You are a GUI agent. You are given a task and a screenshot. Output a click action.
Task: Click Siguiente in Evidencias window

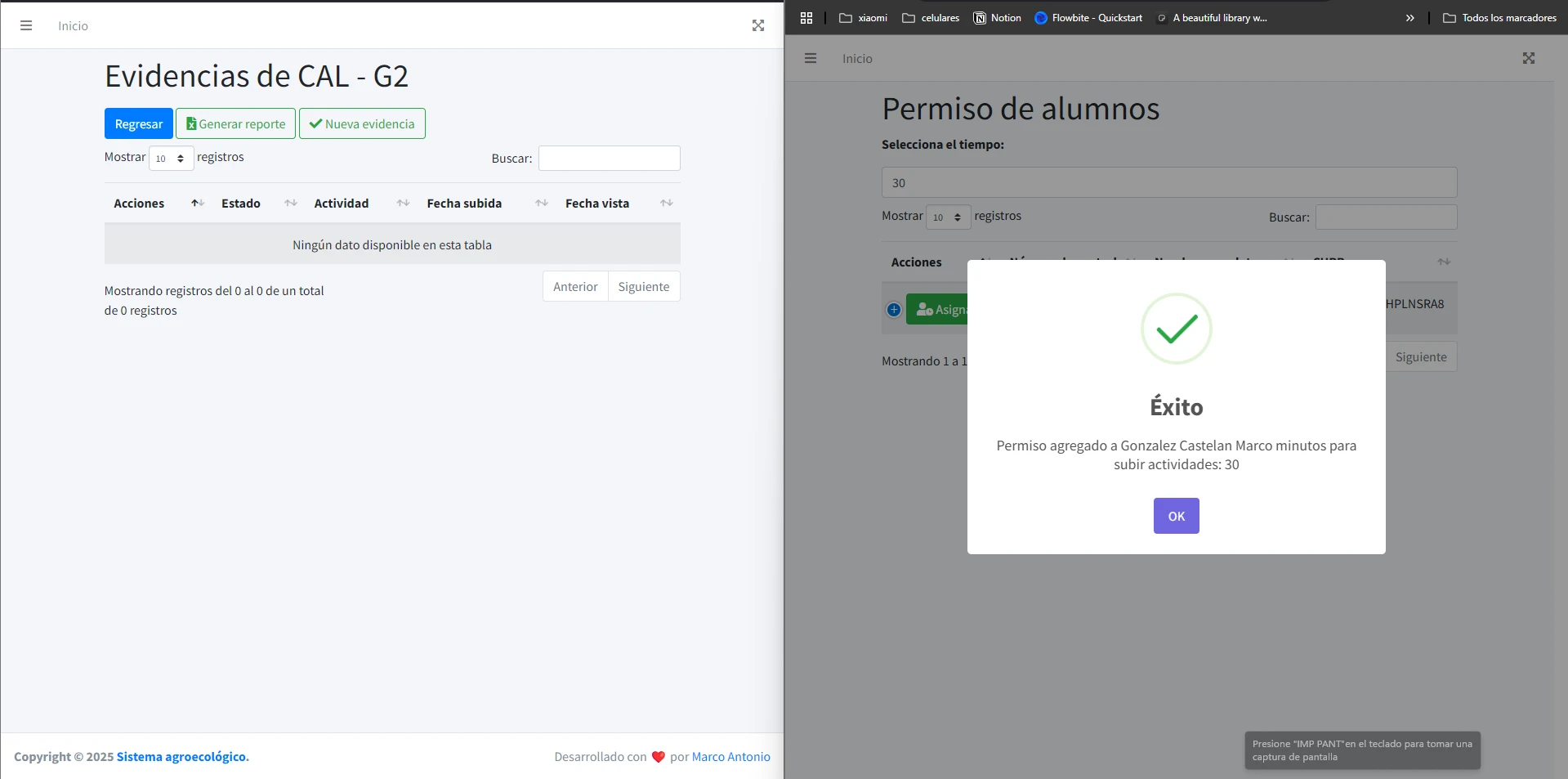tap(644, 286)
